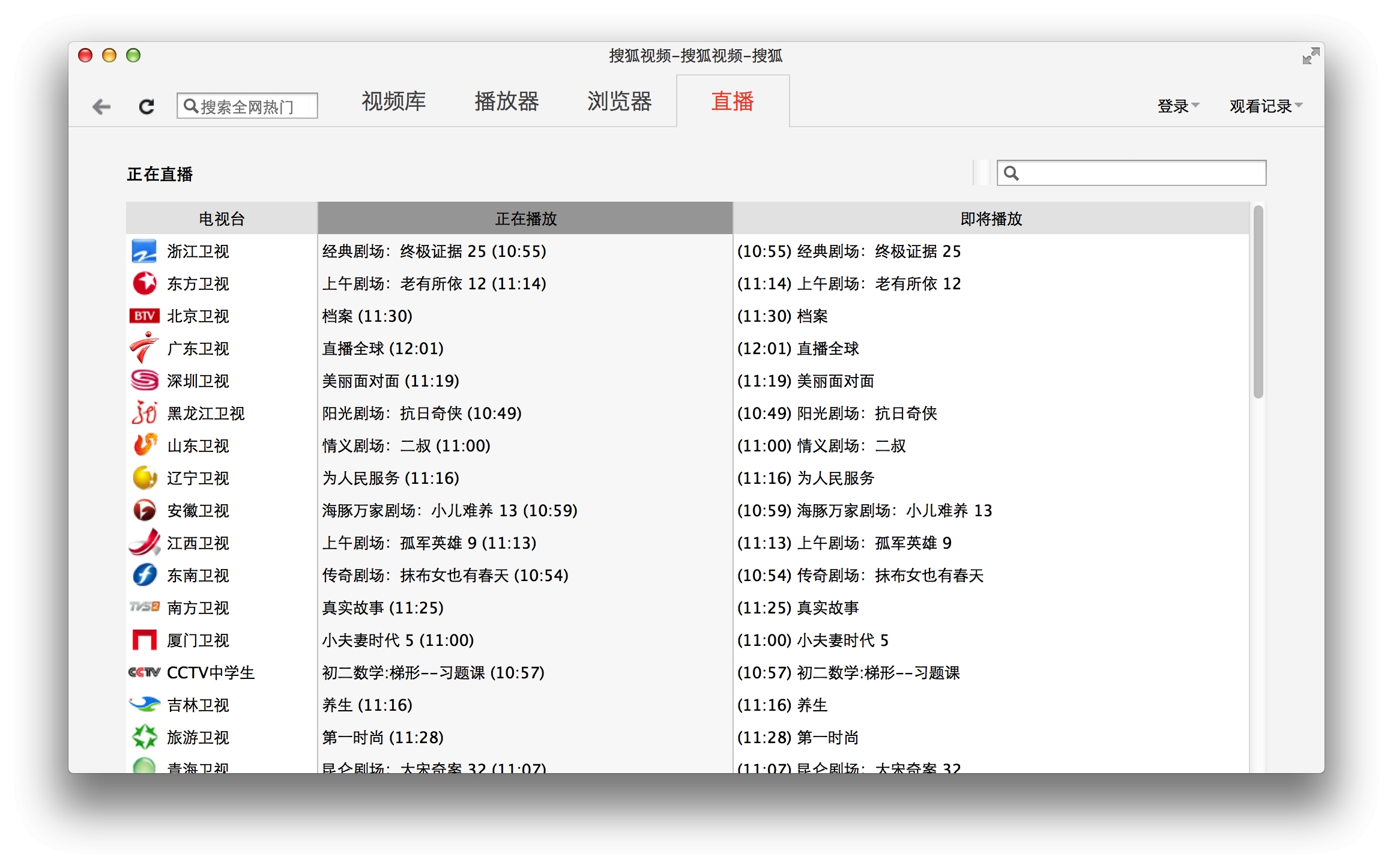Viewport: 1393px width, 868px height.
Task: Click the TVS2 南方卫视 logo
Action: click(144, 607)
